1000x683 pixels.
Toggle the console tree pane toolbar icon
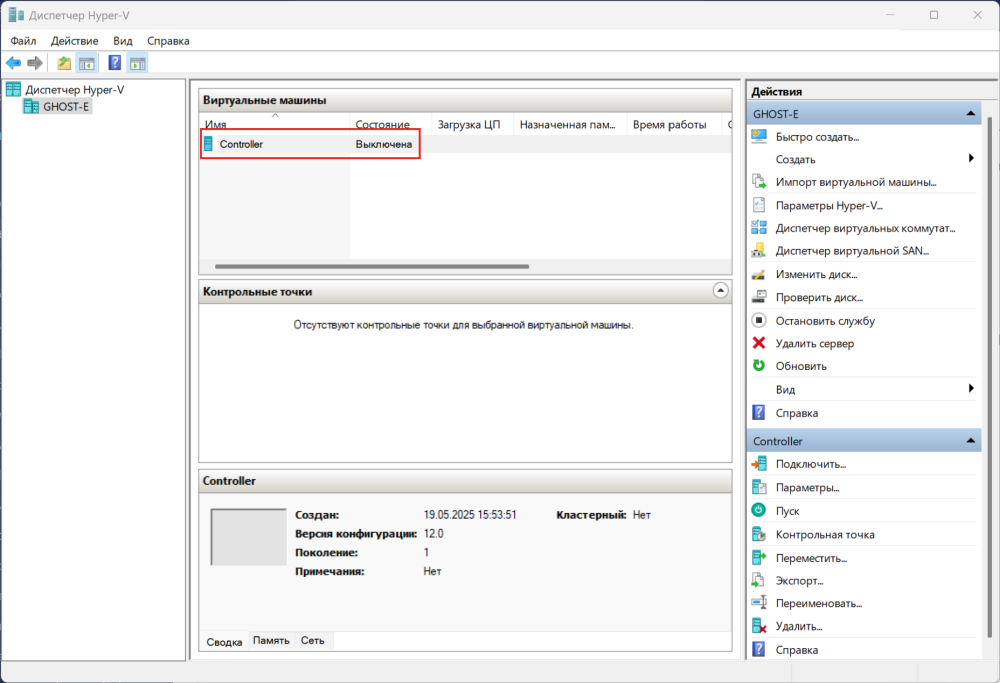pos(87,63)
